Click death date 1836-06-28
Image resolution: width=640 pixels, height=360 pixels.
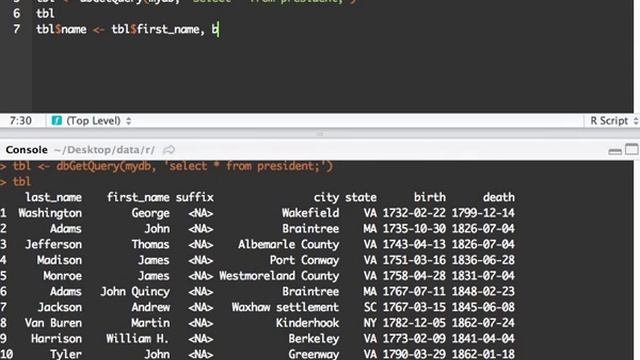(483, 260)
